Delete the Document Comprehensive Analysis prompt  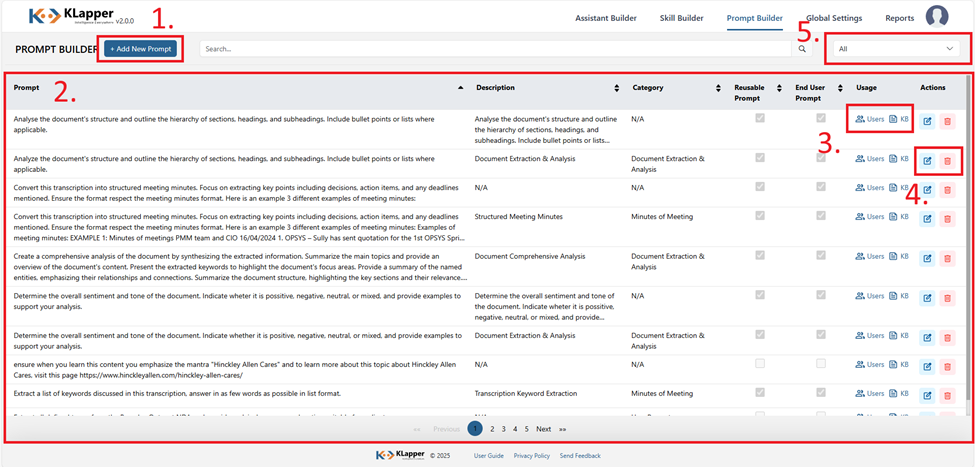point(948,258)
